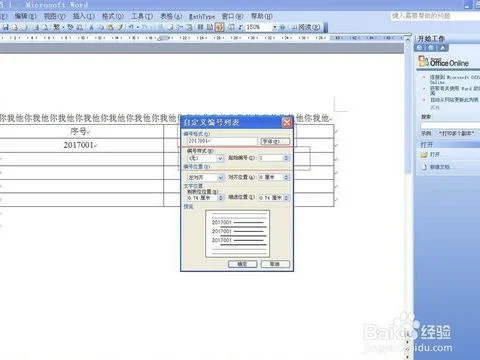Open the 编号样式 dropdown showing (无)
Viewport: 480px width, 360px height.
[205, 158]
